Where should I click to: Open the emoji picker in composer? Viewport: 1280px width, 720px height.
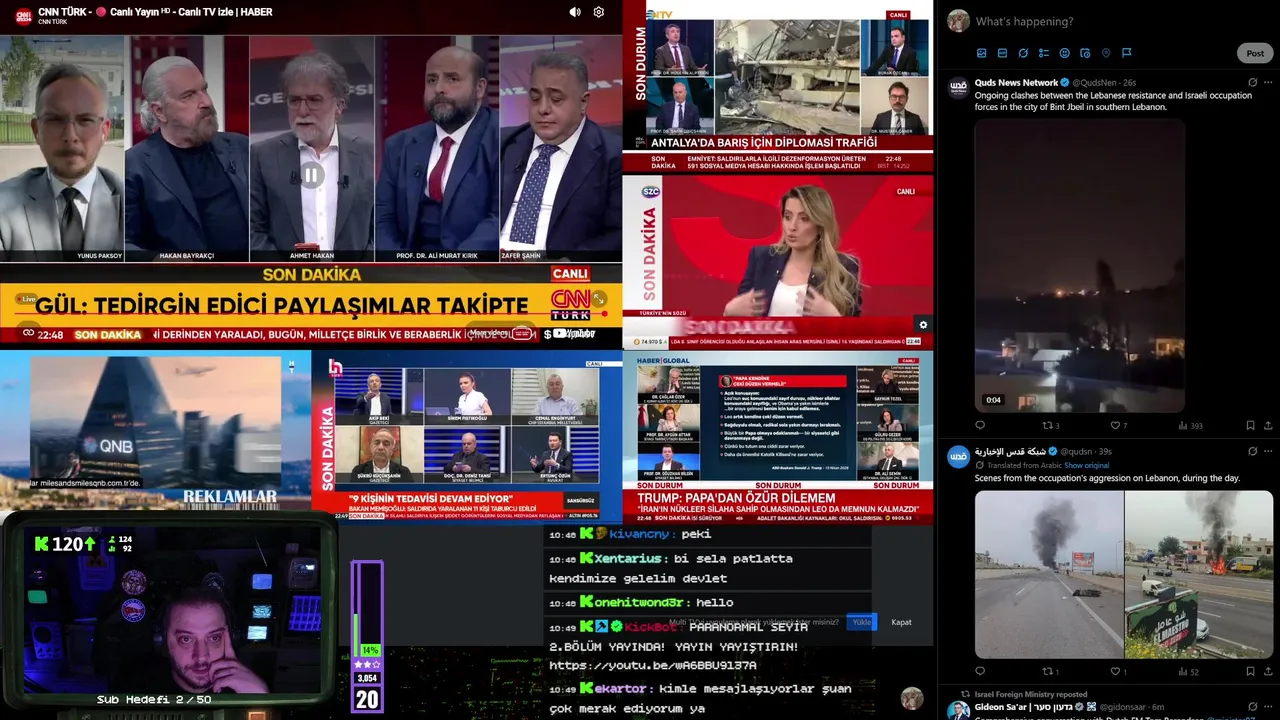pos(1064,53)
